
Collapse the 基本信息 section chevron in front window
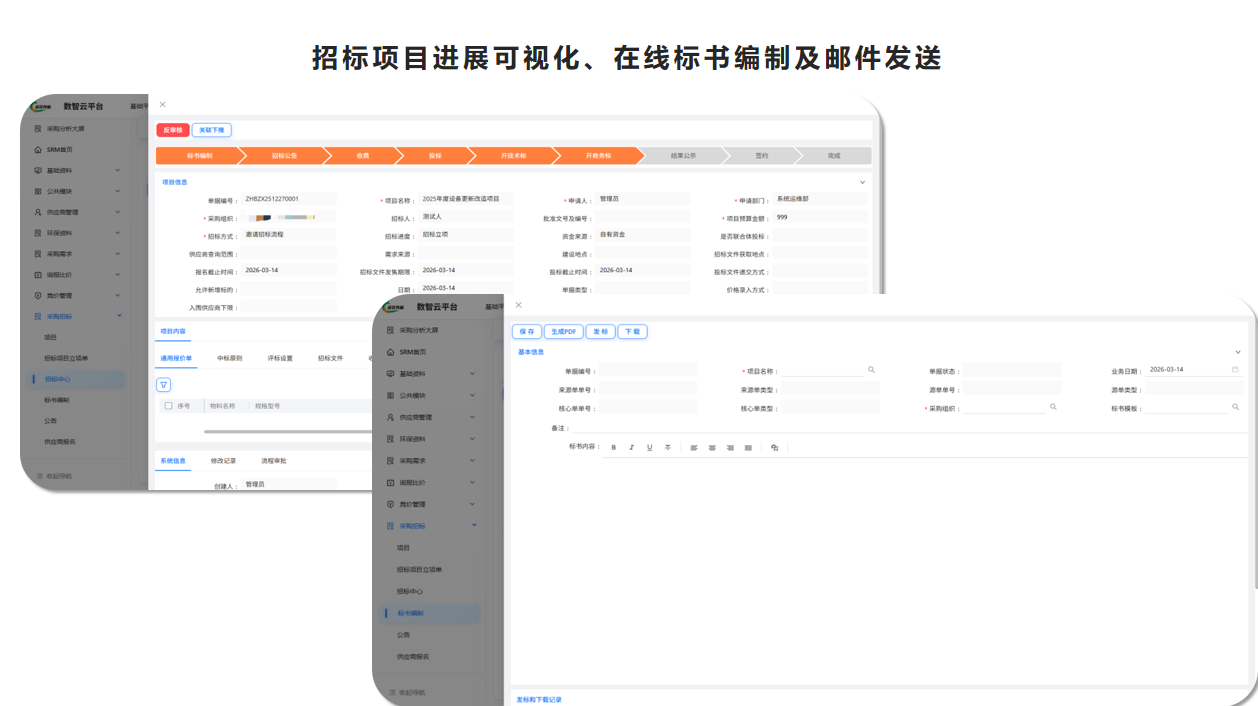pos(1238,352)
